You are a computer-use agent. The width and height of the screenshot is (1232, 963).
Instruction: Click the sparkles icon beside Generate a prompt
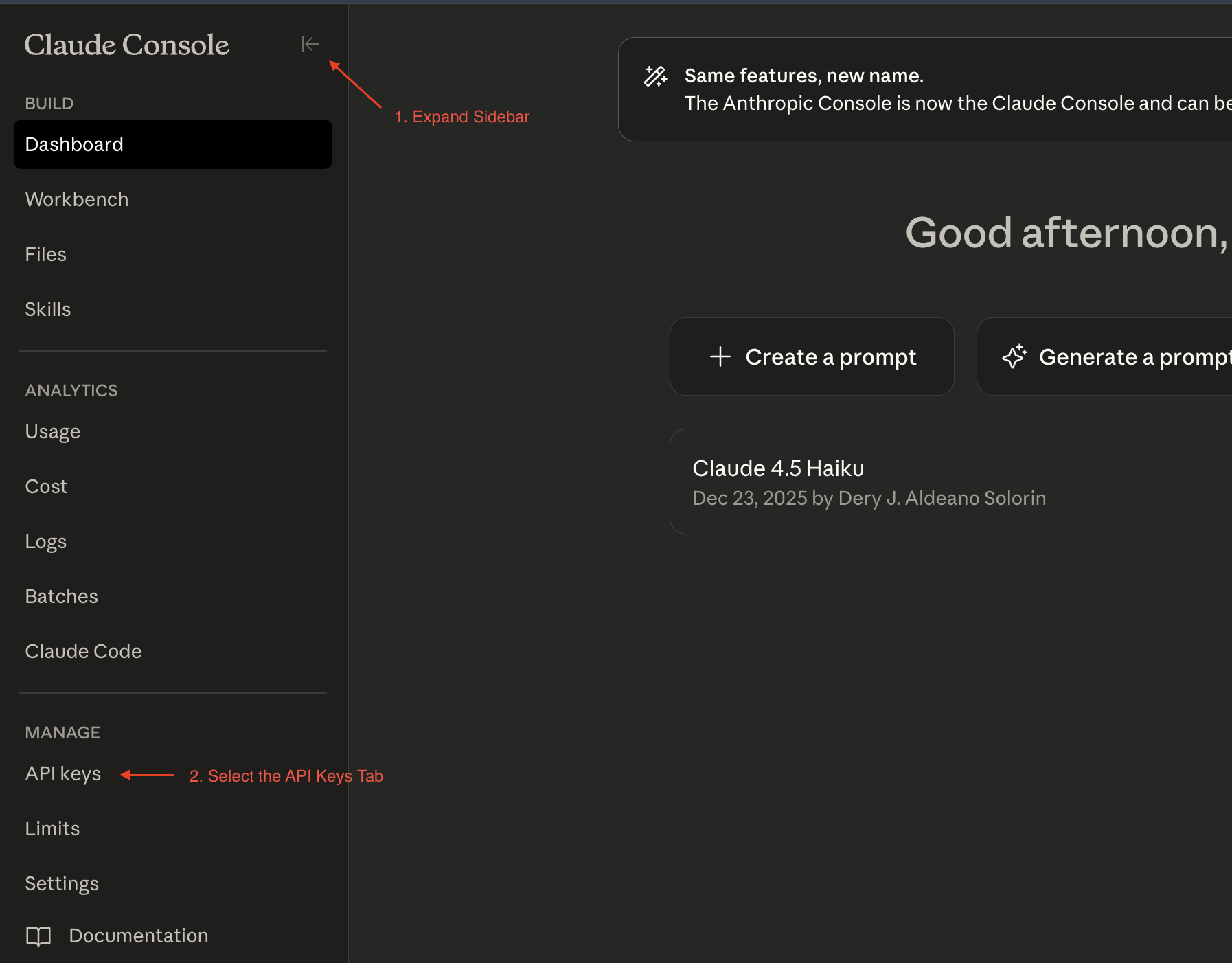pos(1015,356)
